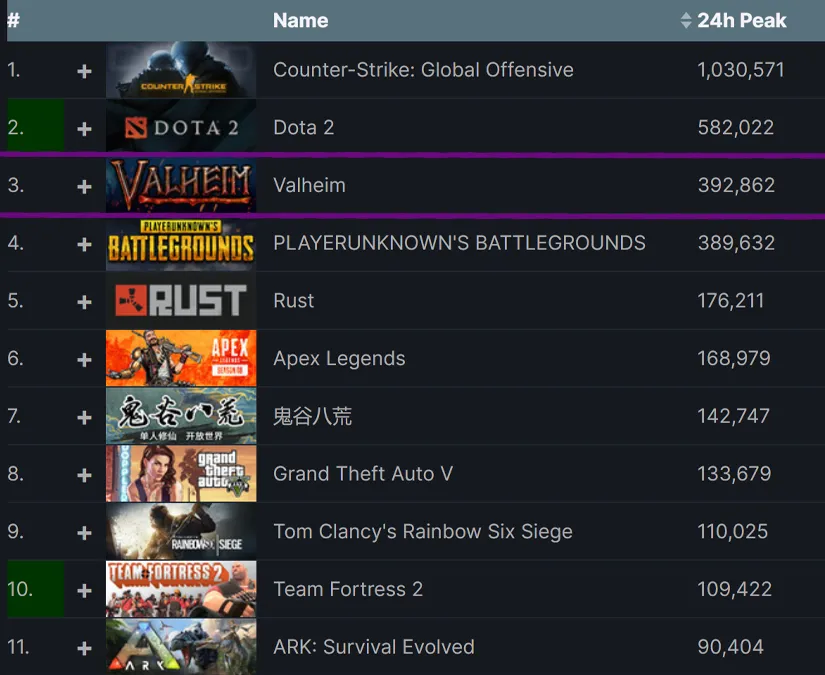Viewport: 825px width, 675px height.
Task: Open the Valheim logo thumbnail
Action: pyautogui.click(x=181, y=186)
